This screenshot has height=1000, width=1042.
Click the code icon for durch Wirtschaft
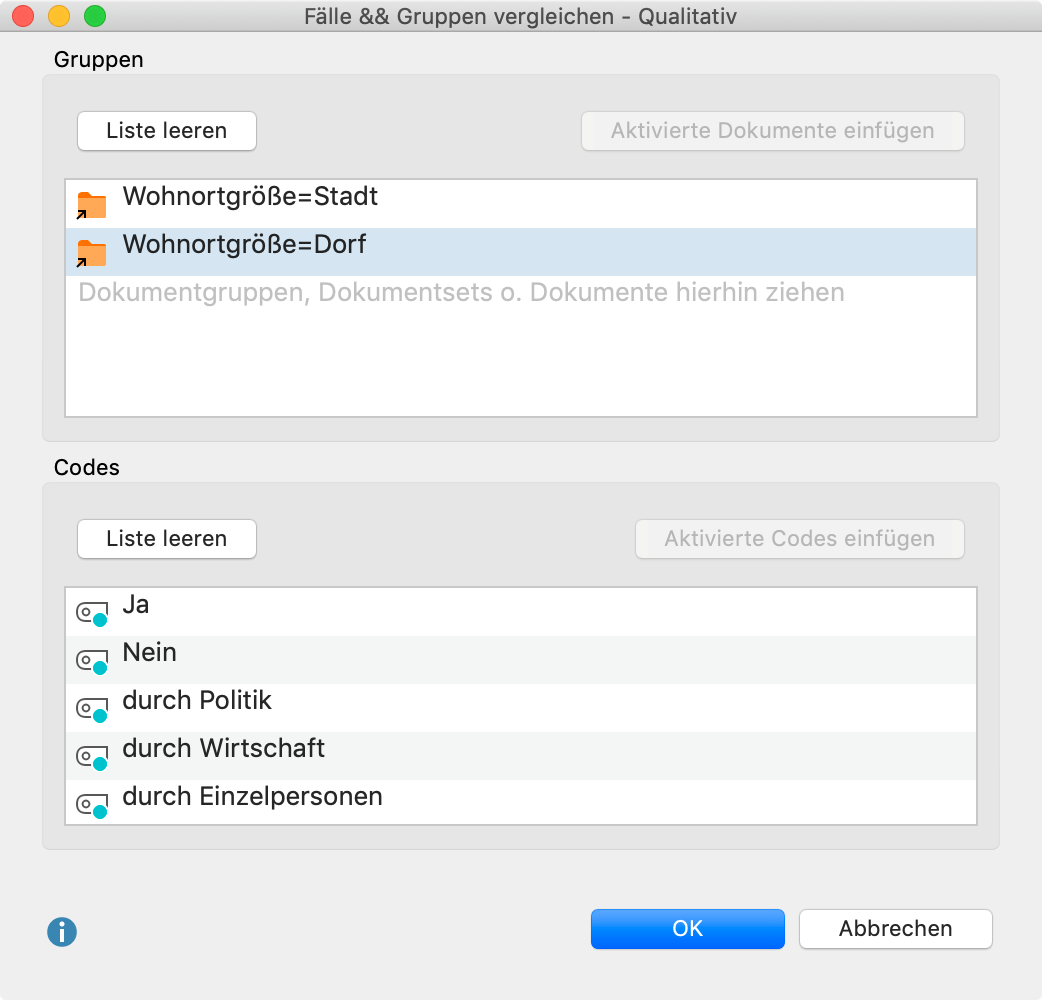pyautogui.click(x=92, y=756)
